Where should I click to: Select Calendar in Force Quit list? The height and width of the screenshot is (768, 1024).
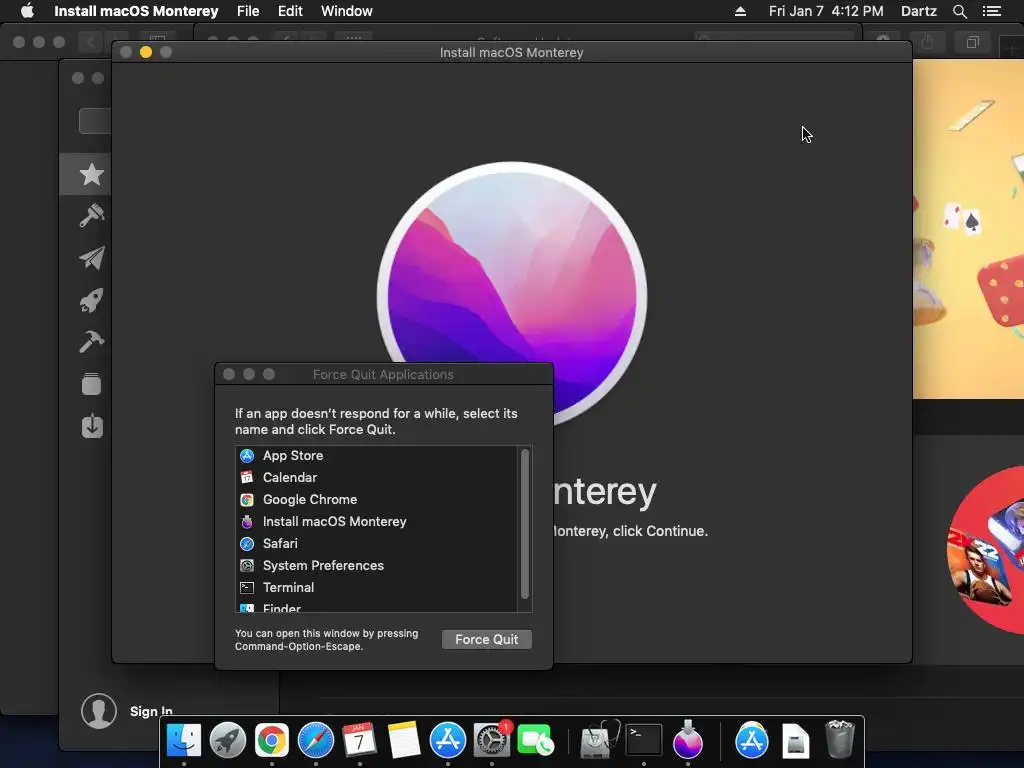377,477
